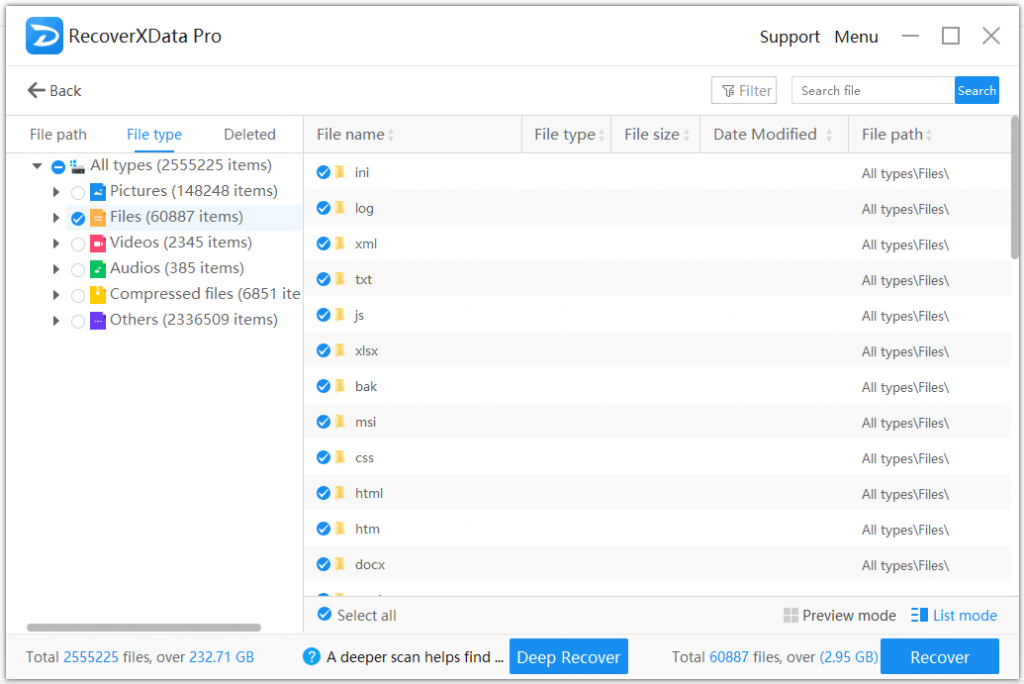Switch to Preview mode
Image resolution: width=1024 pixels, height=684 pixels.
(x=840, y=615)
